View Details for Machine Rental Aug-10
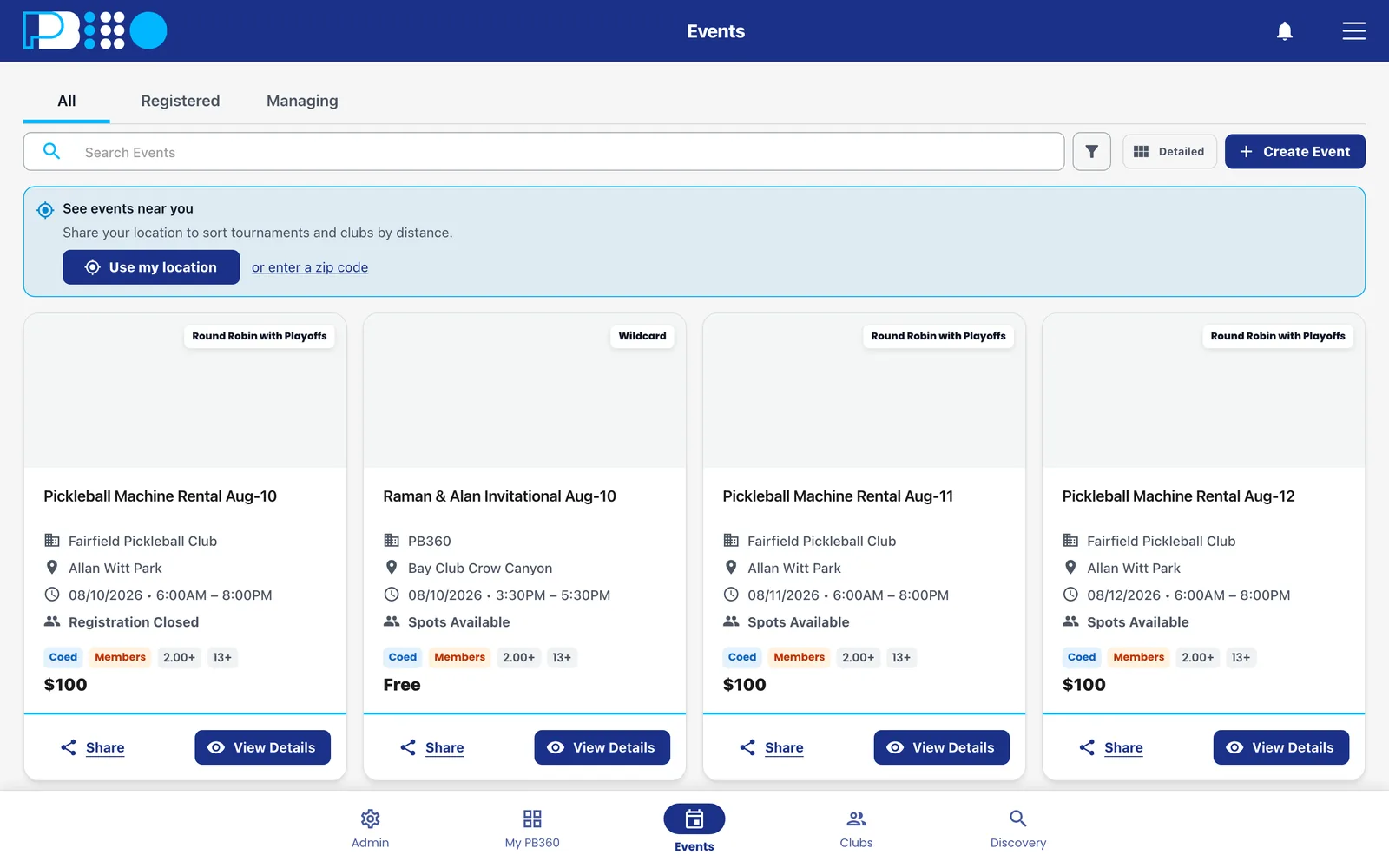 [x=262, y=747]
